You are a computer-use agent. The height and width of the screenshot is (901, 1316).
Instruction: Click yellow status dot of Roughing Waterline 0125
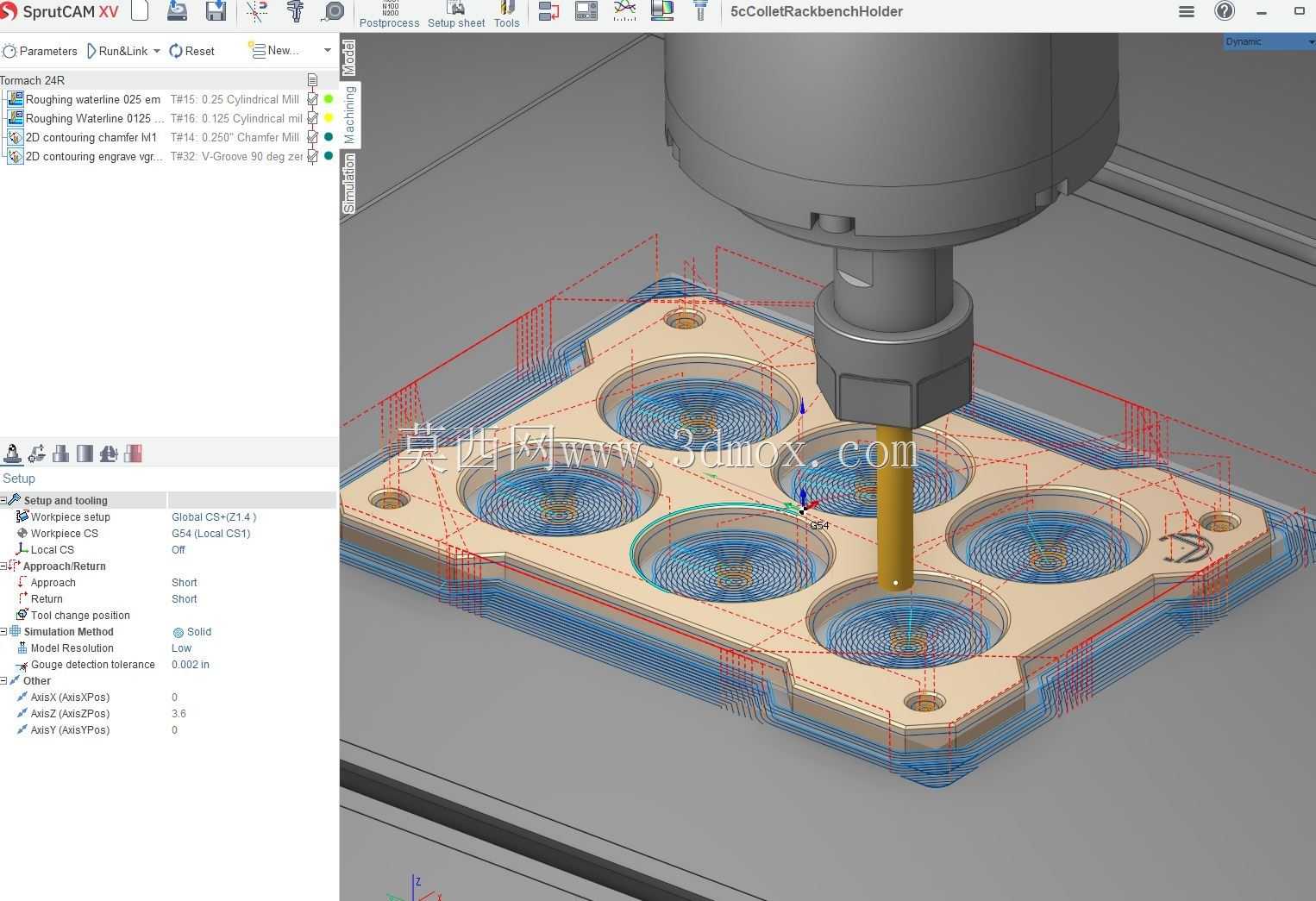pos(329,118)
